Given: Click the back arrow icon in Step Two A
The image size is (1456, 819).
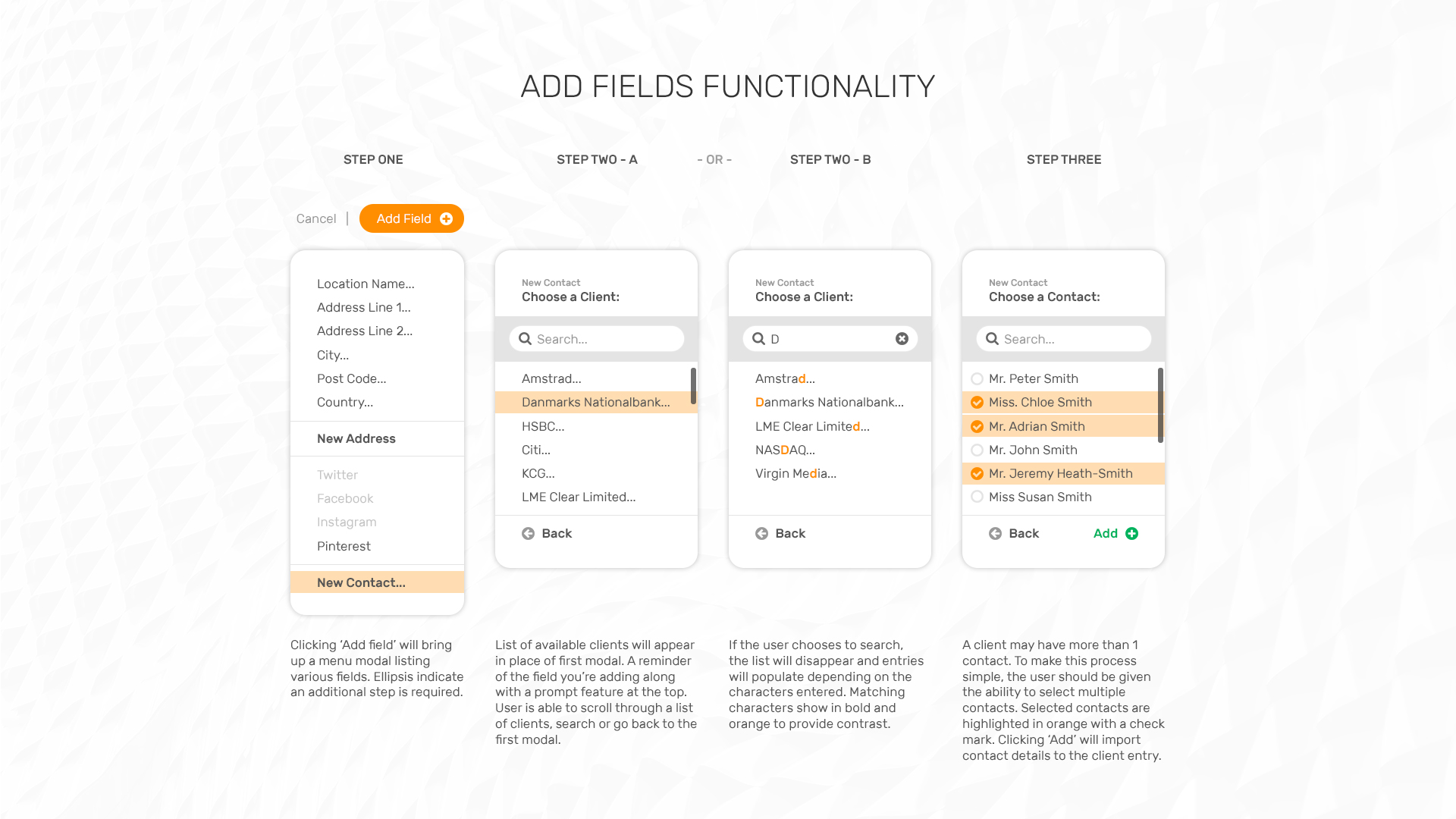Looking at the screenshot, I should [529, 534].
